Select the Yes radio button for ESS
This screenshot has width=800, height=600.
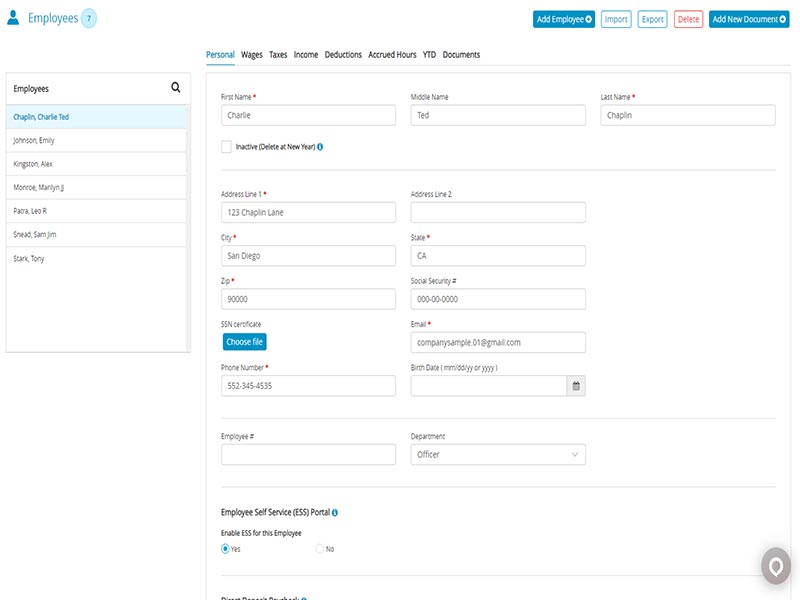coord(226,548)
